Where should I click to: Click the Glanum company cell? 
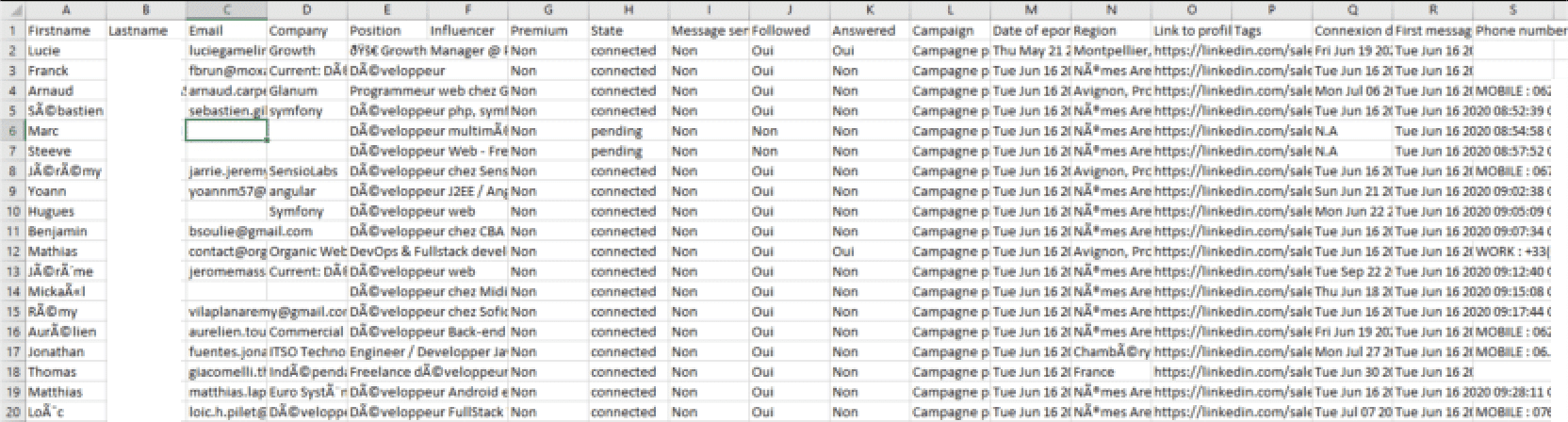[x=306, y=91]
